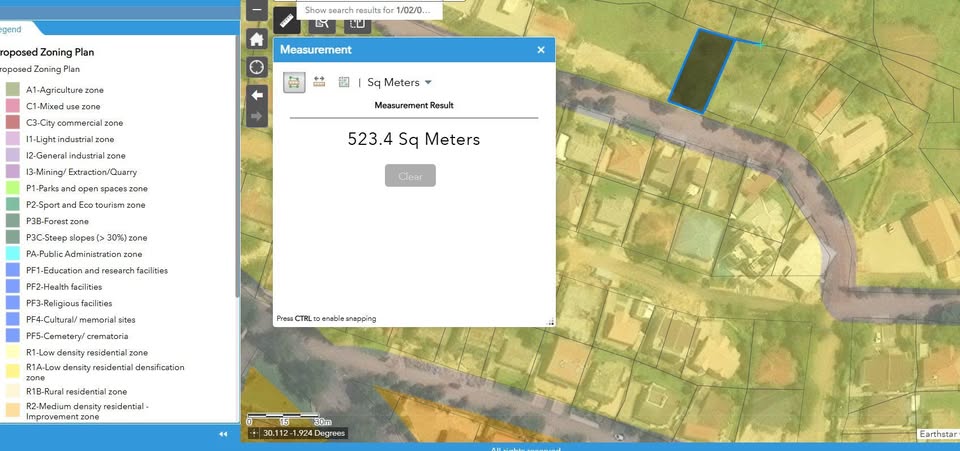Close the Measurement panel

click(541, 49)
